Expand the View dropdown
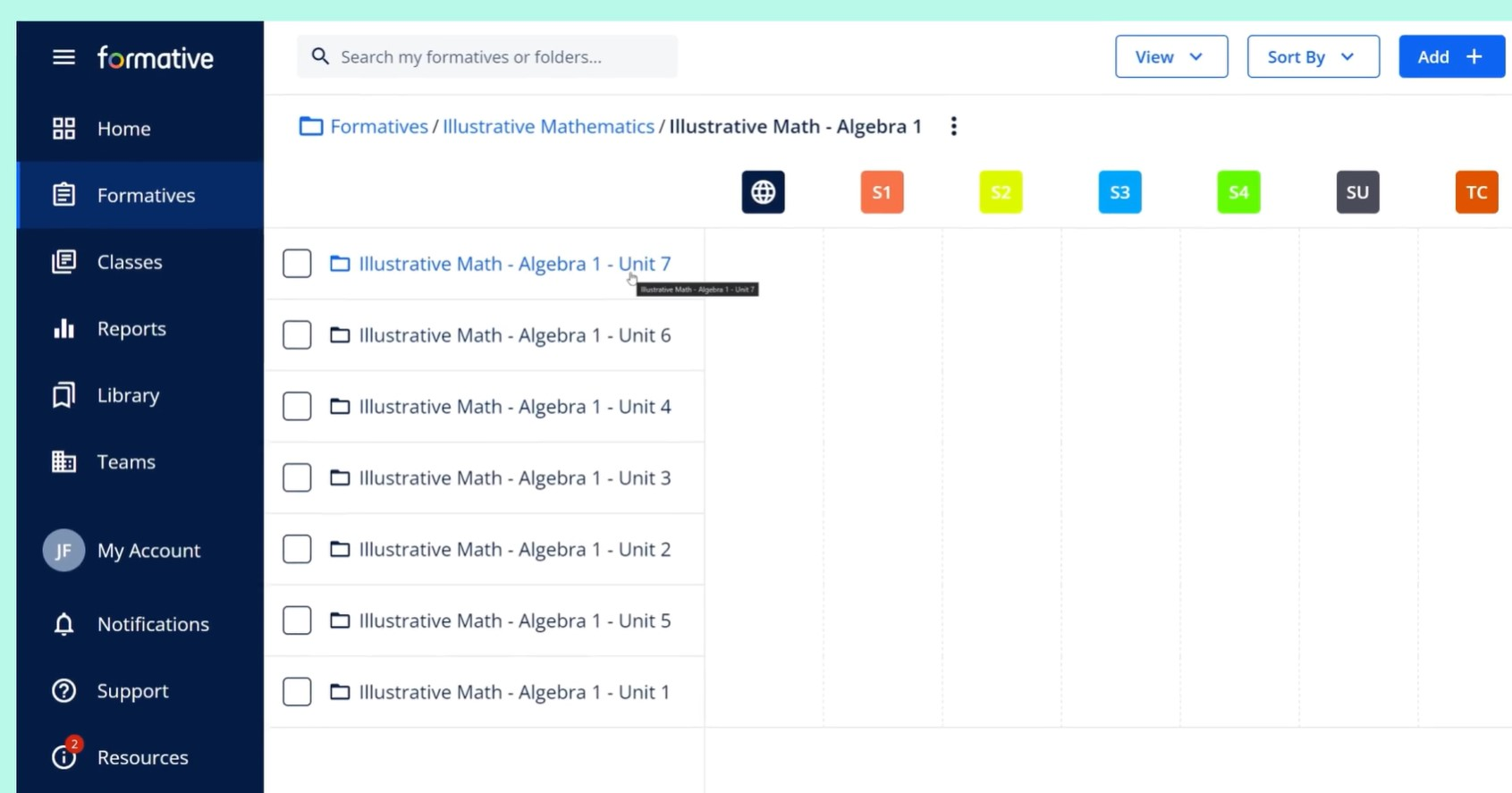The image size is (1512, 793). (x=1170, y=57)
